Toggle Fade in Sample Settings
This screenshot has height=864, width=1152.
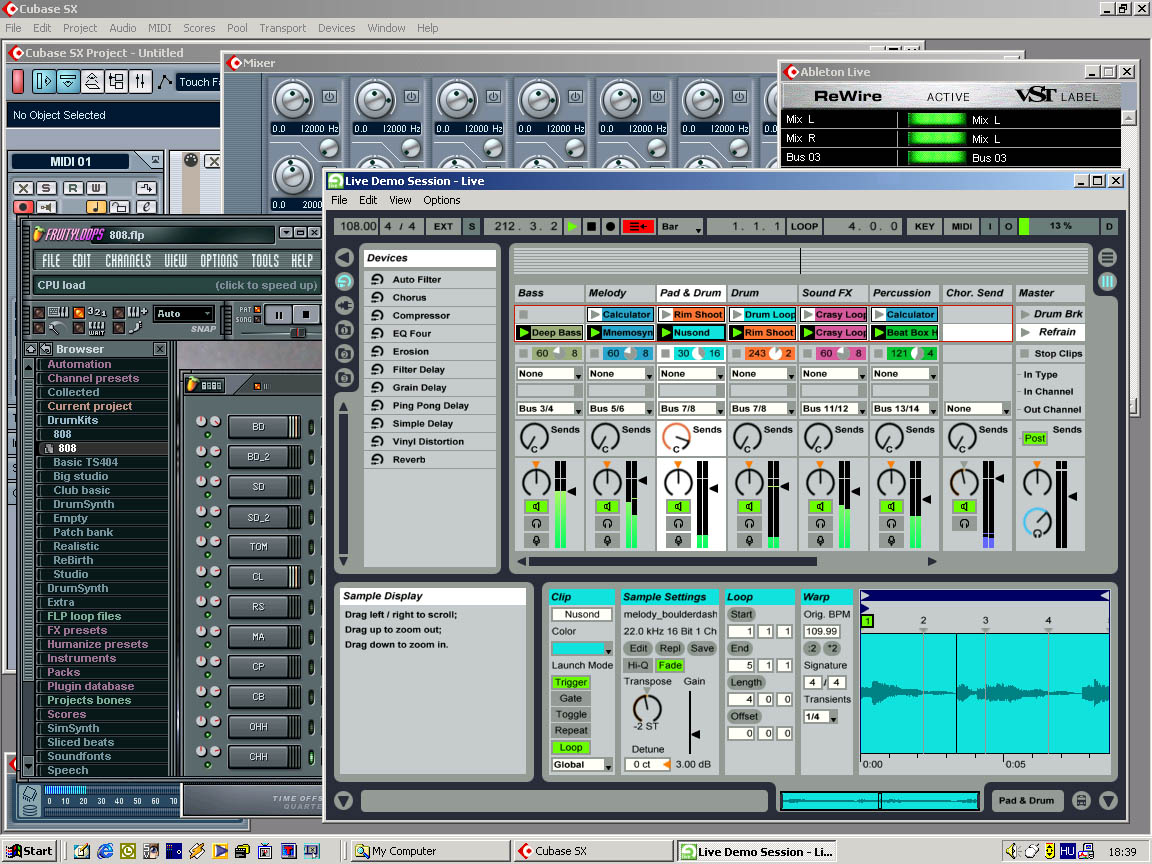[x=669, y=666]
